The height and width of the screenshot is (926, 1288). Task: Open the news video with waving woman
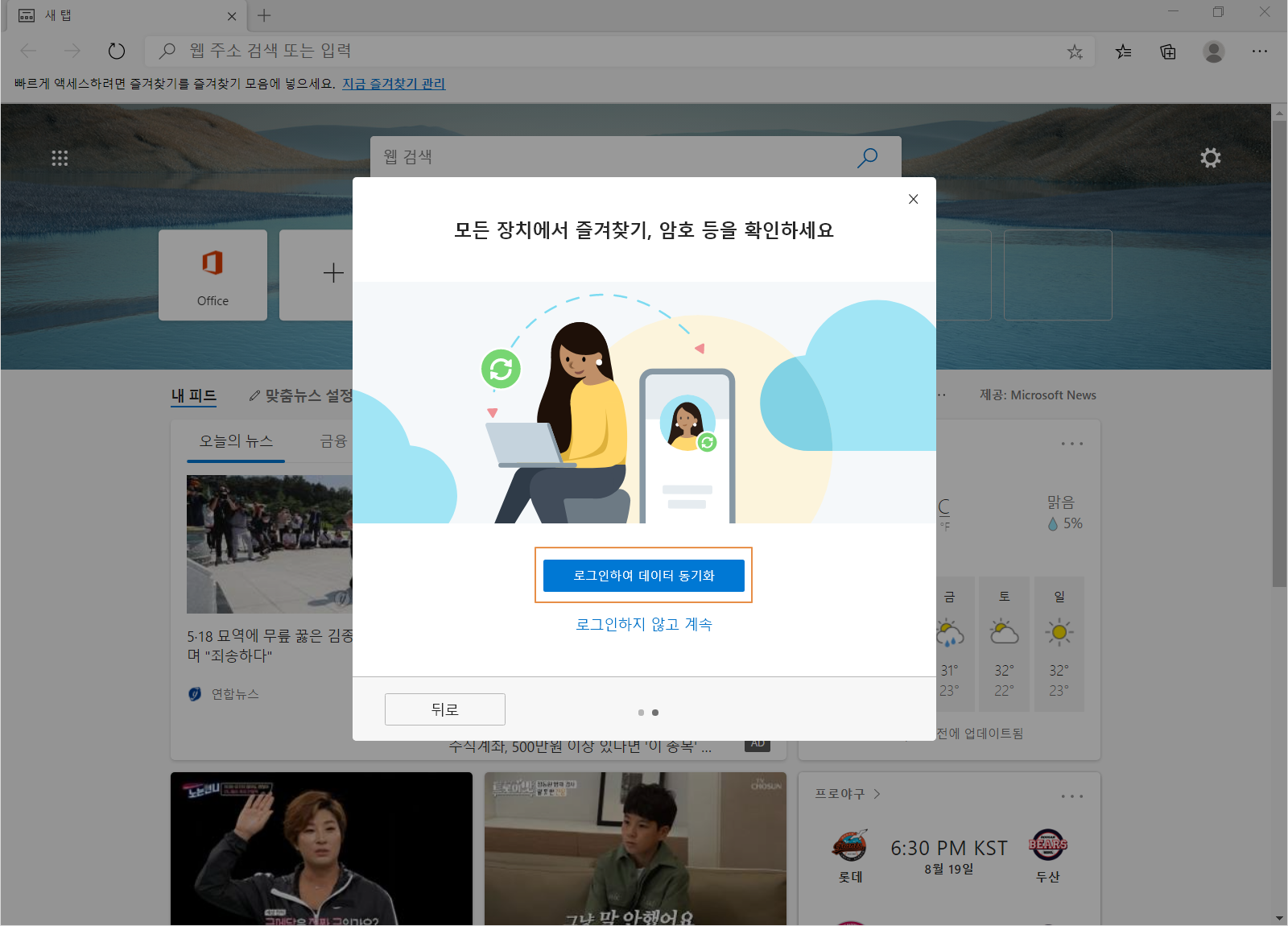321,849
